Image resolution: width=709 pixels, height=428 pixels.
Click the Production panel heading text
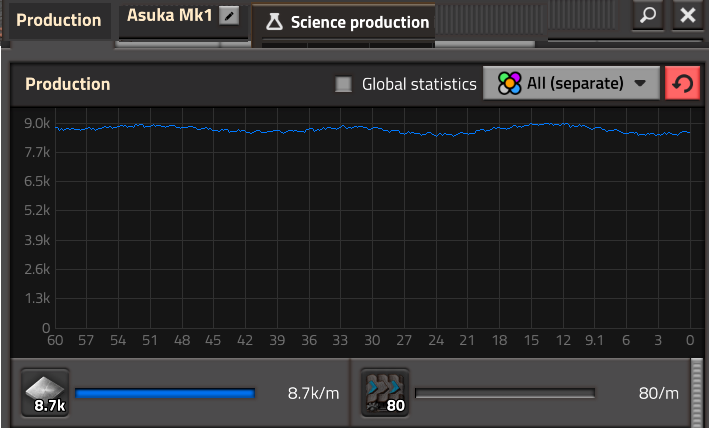point(67,85)
